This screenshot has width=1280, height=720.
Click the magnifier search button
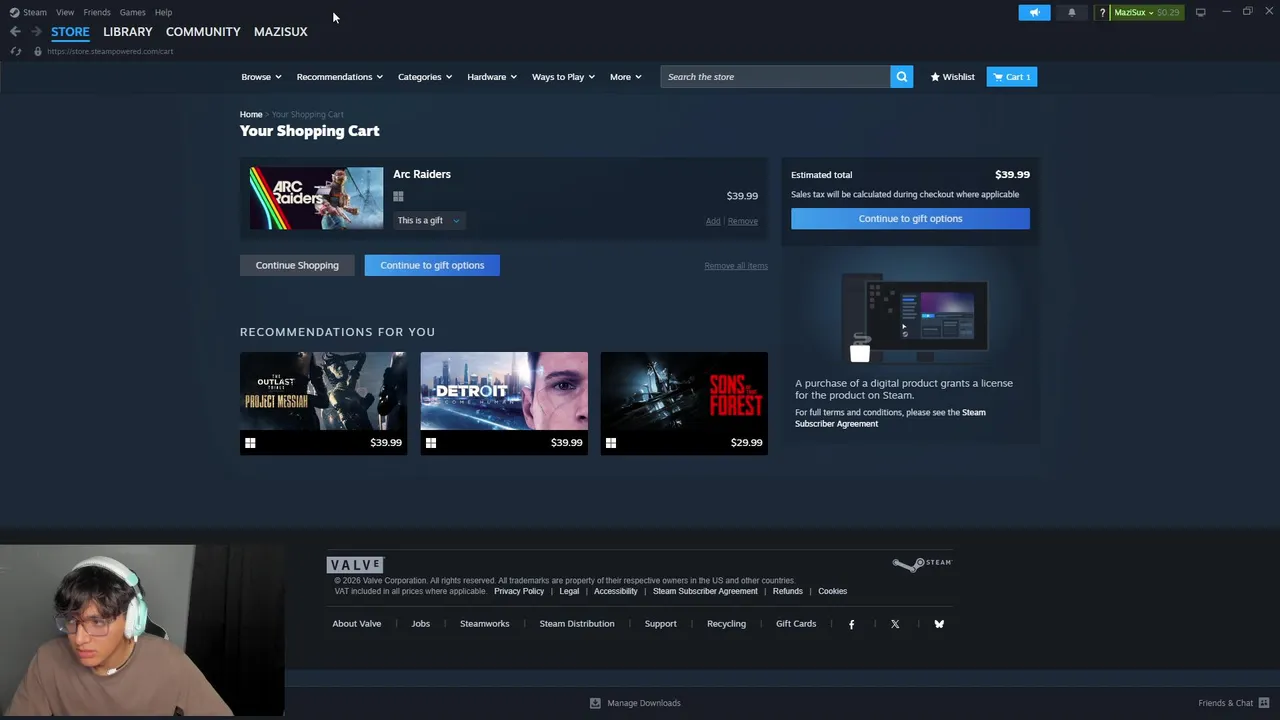pyautogui.click(x=901, y=77)
